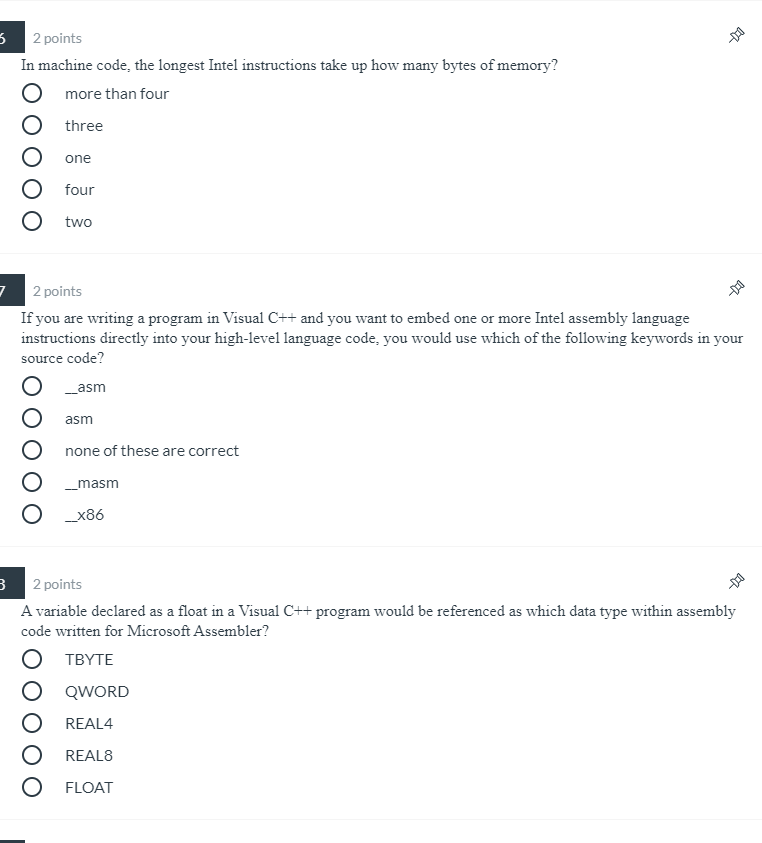
Task: Choose the plain 'asm' option
Action: coord(32,418)
